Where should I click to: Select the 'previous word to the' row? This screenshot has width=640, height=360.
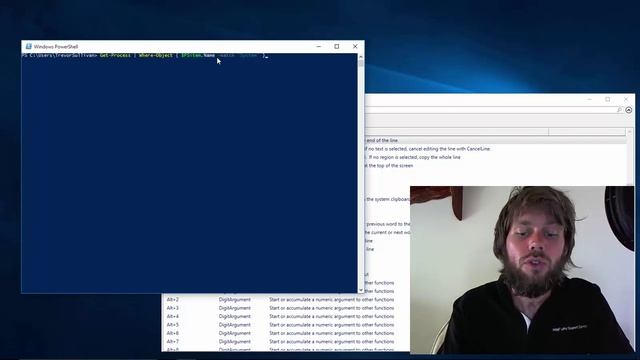click(x=387, y=224)
